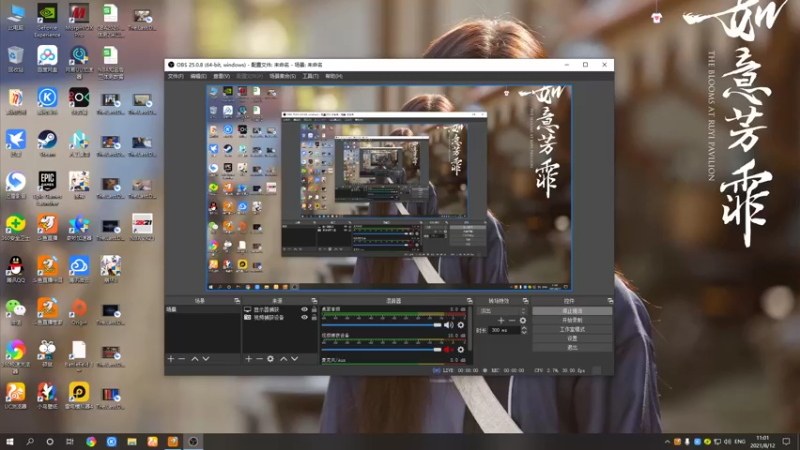Screen dimensions: 800x450
Task: Click the duration field showing 300 ms
Action: click(505, 330)
